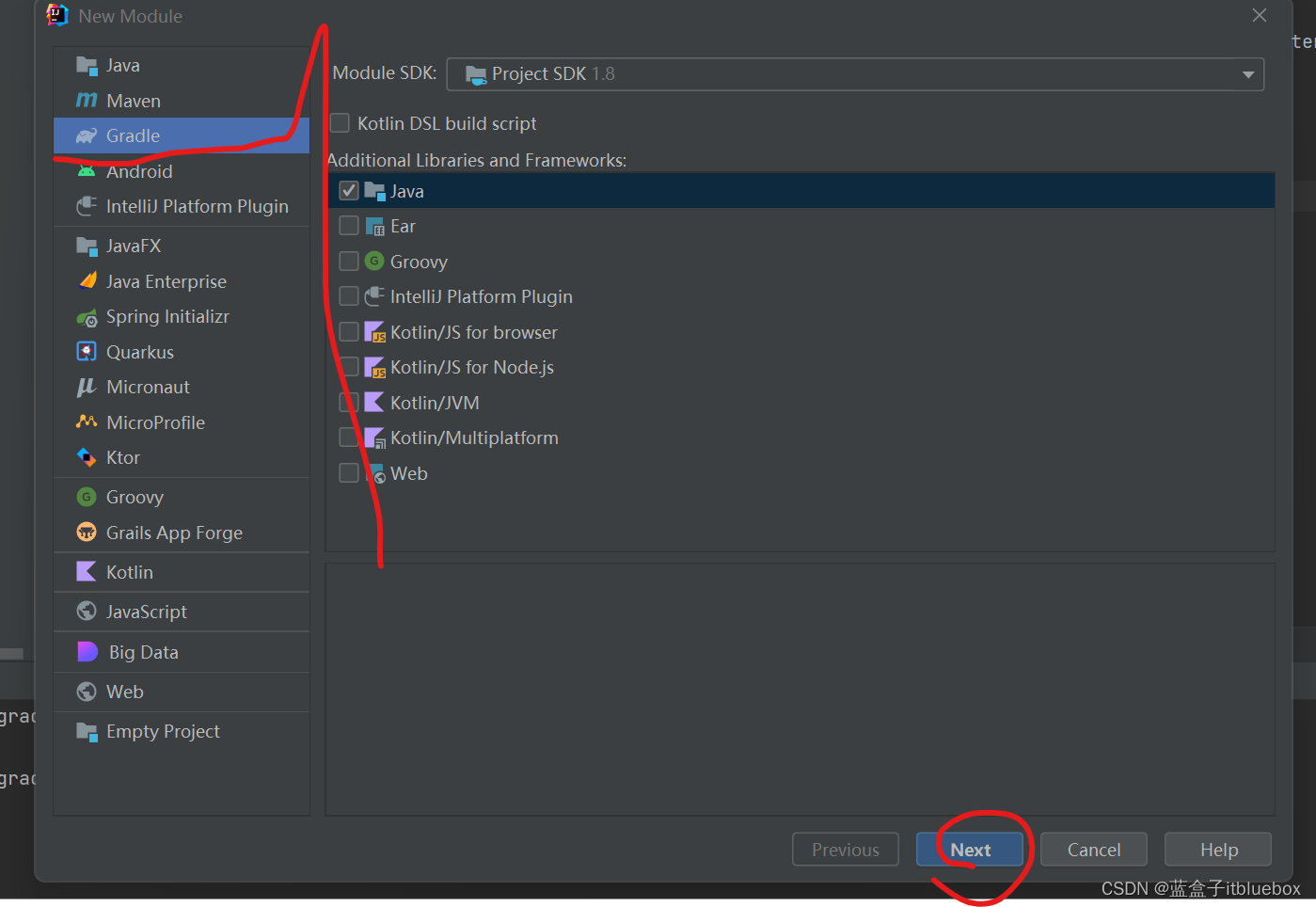
Task: Click the Kotlin/JVM icon in frameworks list
Action: (374, 403)
